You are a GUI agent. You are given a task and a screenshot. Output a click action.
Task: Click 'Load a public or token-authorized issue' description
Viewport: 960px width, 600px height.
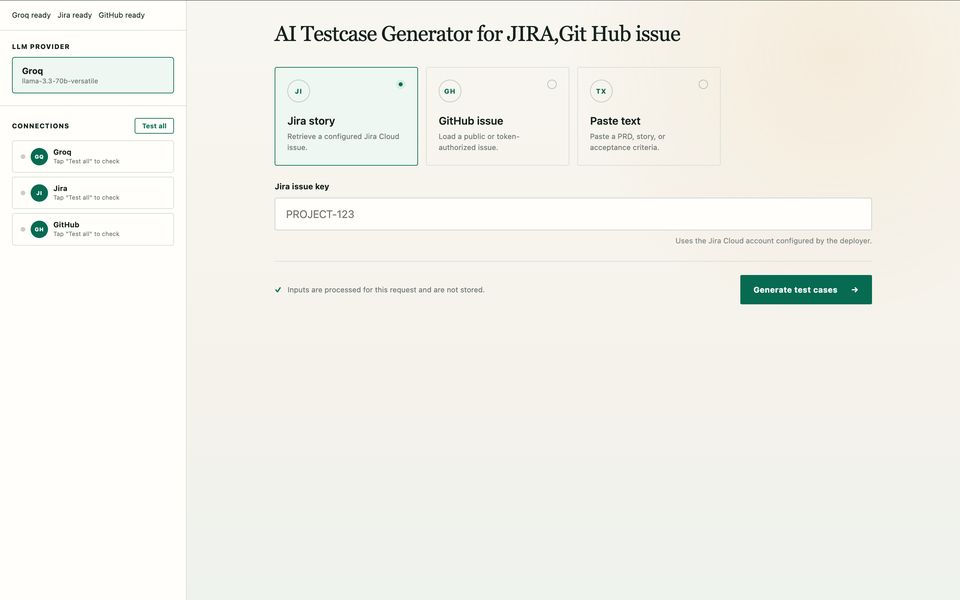pos(479,142)
